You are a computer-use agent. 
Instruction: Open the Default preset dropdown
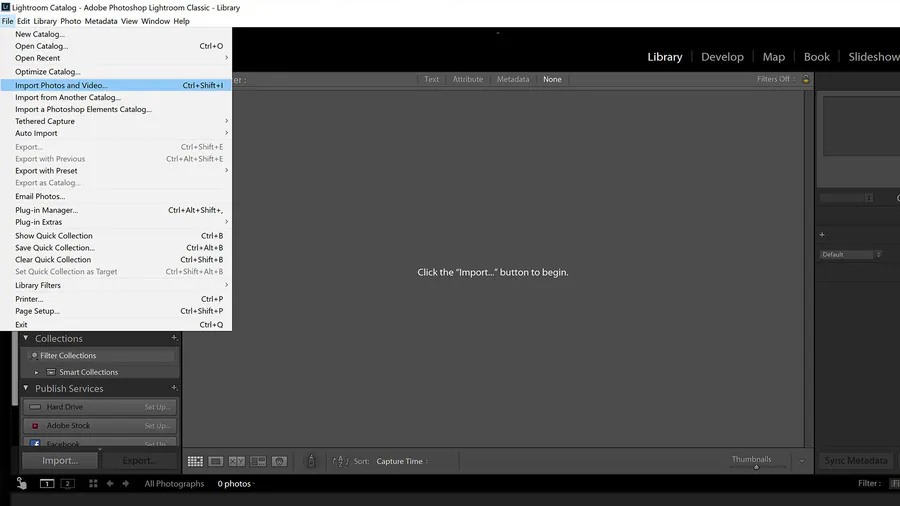[850, 254]
